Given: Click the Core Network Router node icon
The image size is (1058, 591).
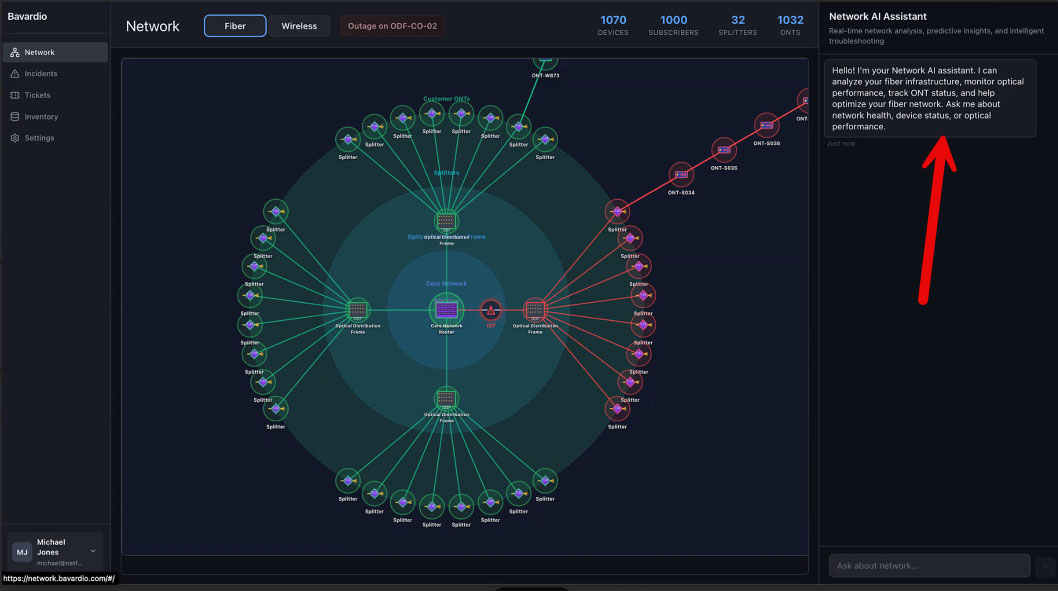Looking at the screenshot, I should click(446, 309).
